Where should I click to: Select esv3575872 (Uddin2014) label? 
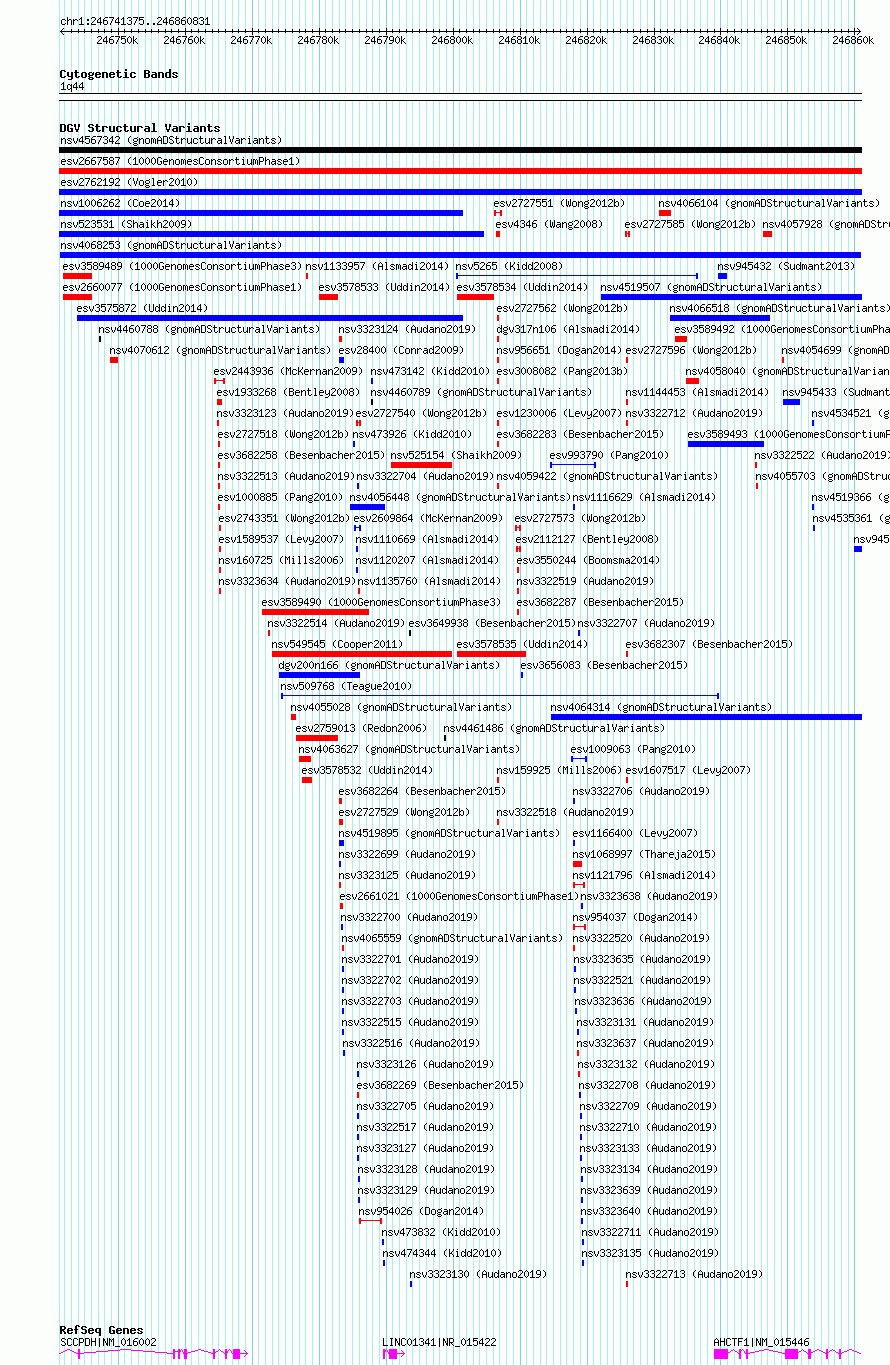click(143, 308)
